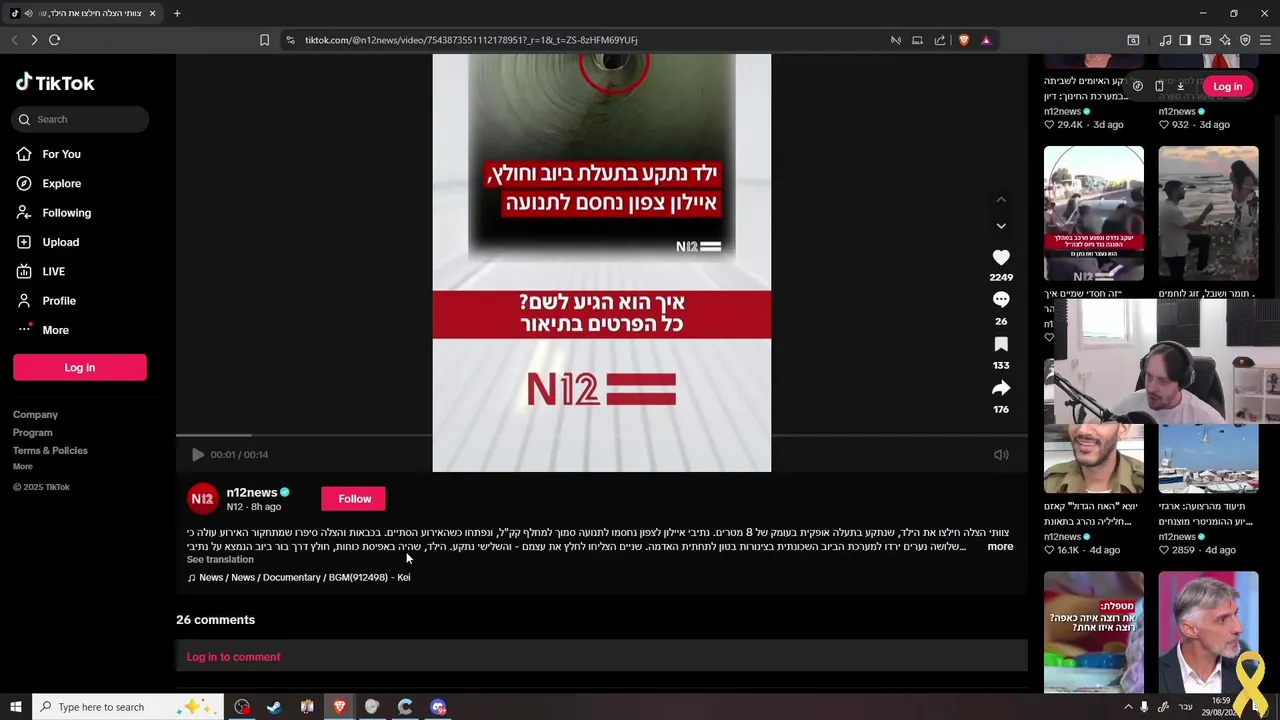Toggle the browser sidebar panel
The image size is (1280, 720).
[x=1185, y=40]
